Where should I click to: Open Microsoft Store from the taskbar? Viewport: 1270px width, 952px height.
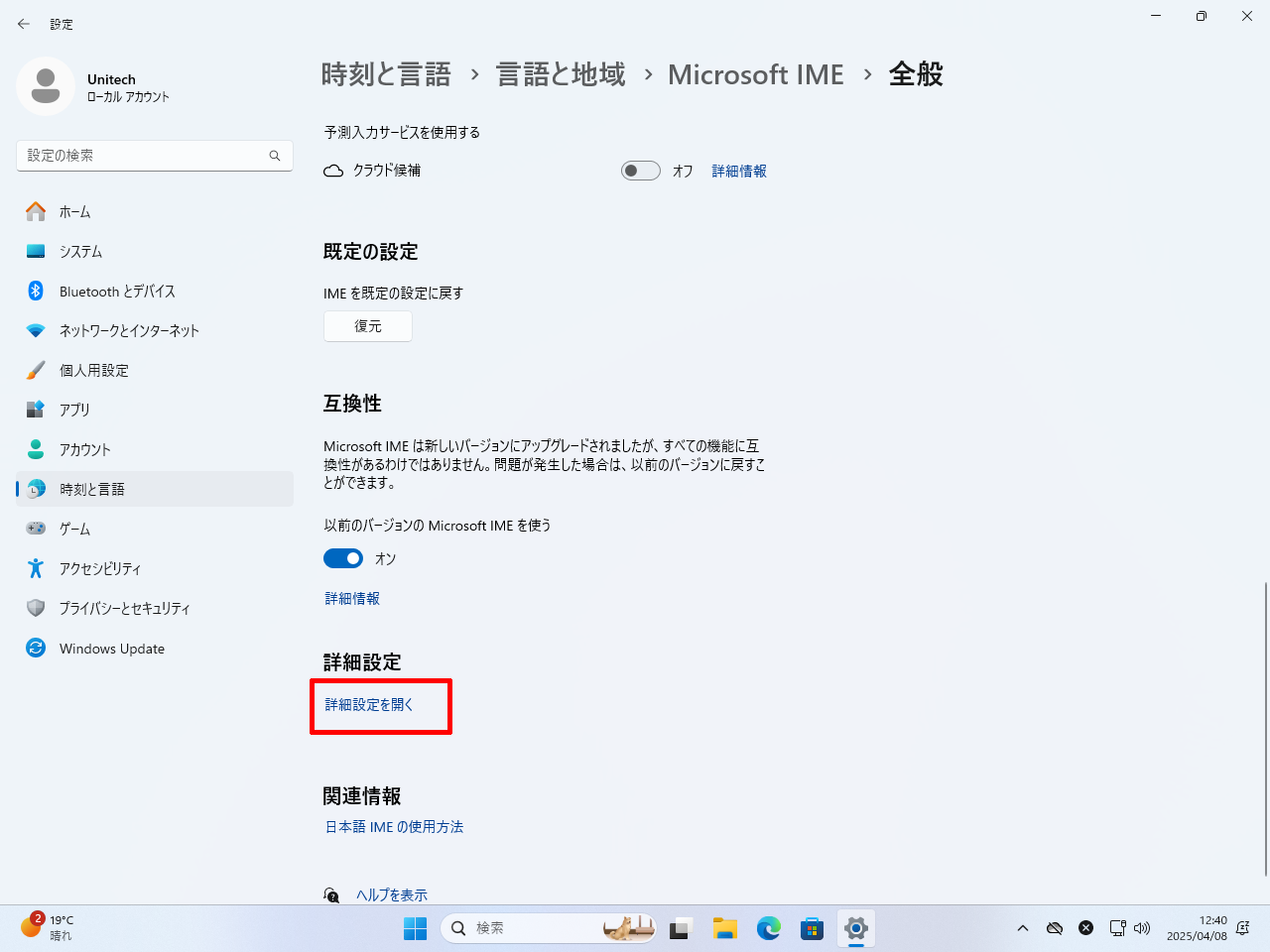(x=813, y=928)
